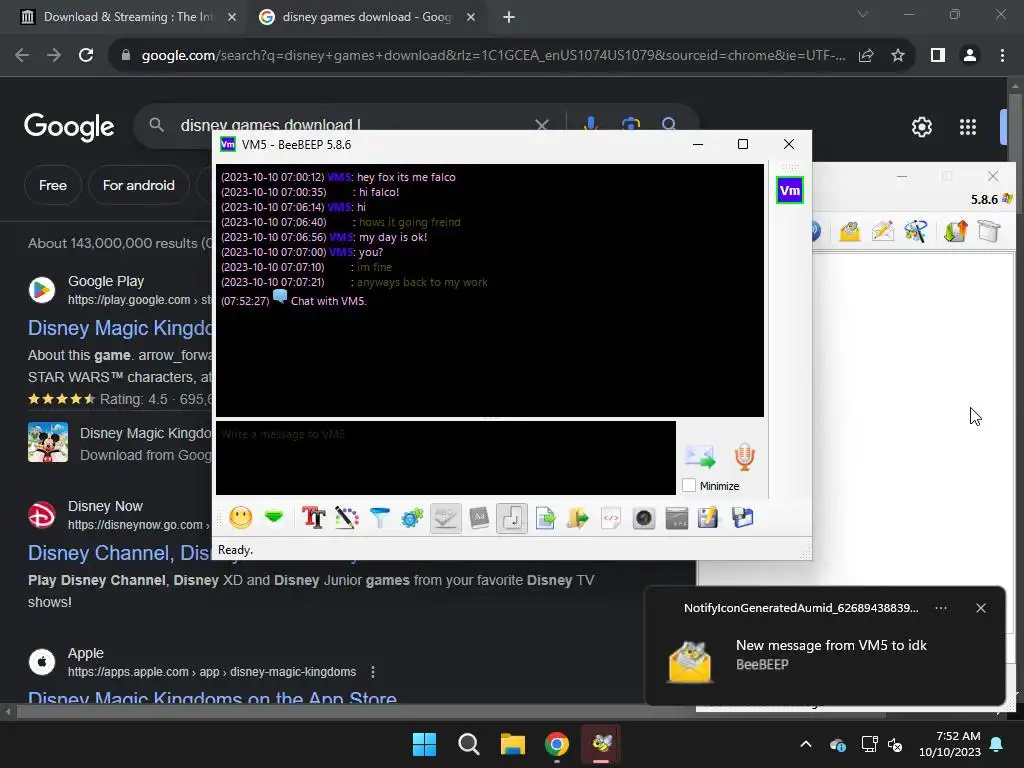1024x768 pixels.
Task: Click the camera screenshot icon in chat toolbar
Action: [643, 519]
